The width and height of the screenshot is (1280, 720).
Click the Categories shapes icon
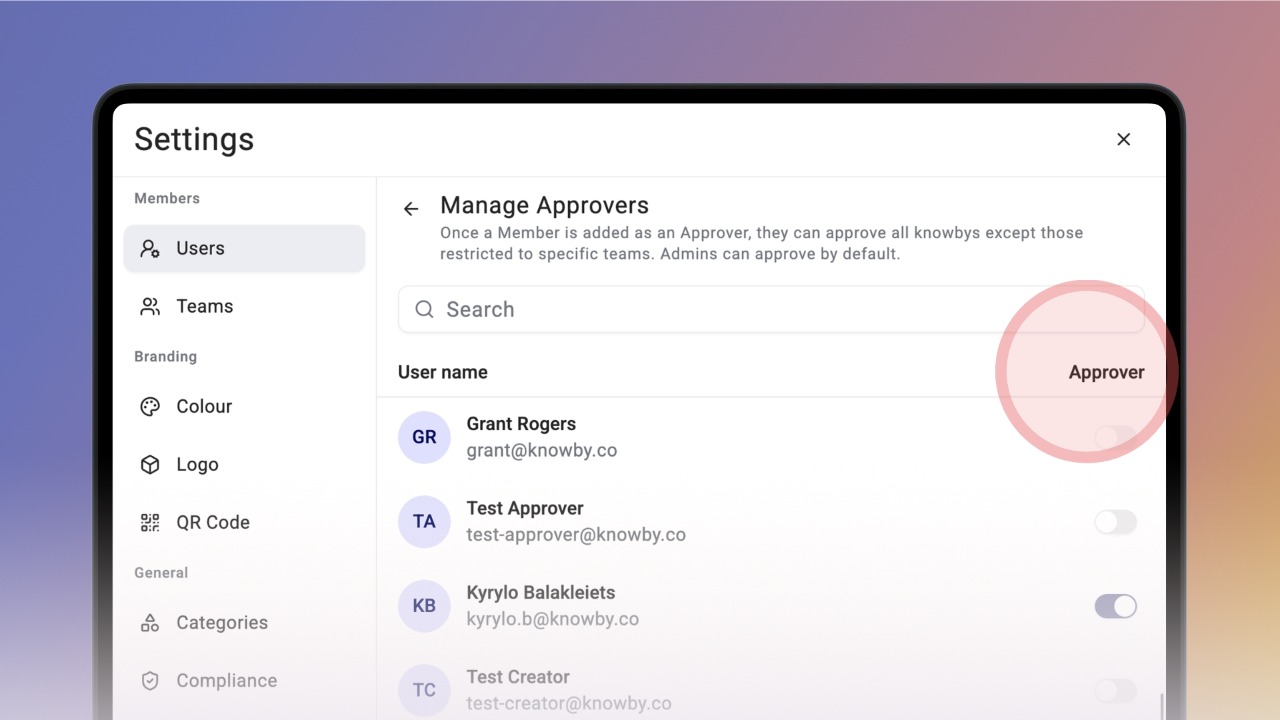tap(150, 623)
